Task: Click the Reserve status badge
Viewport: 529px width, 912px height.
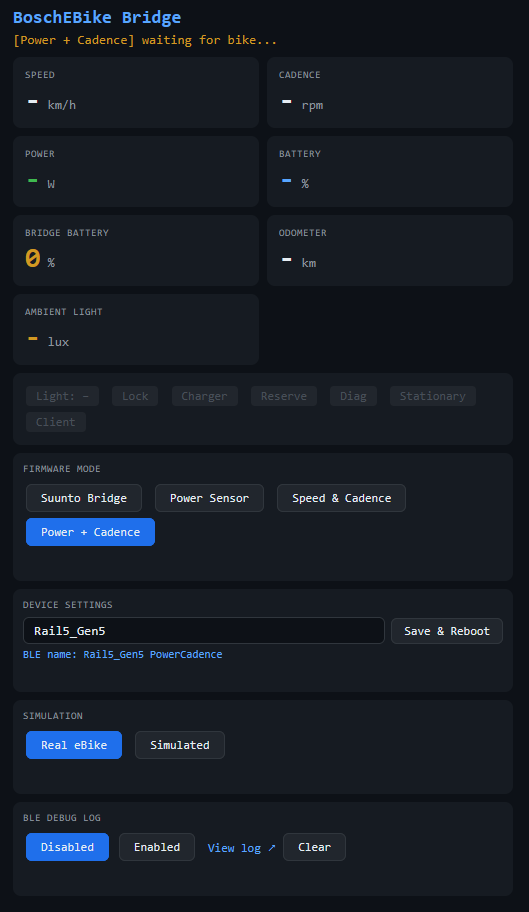Action: 284,396
